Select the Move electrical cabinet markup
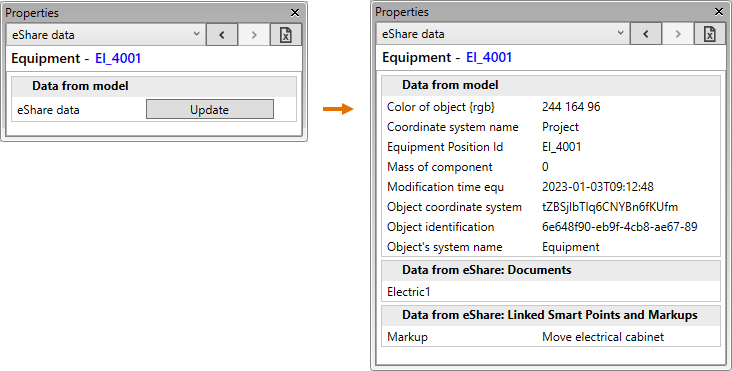Screen dimensions: 732x371 coord(603,337)
